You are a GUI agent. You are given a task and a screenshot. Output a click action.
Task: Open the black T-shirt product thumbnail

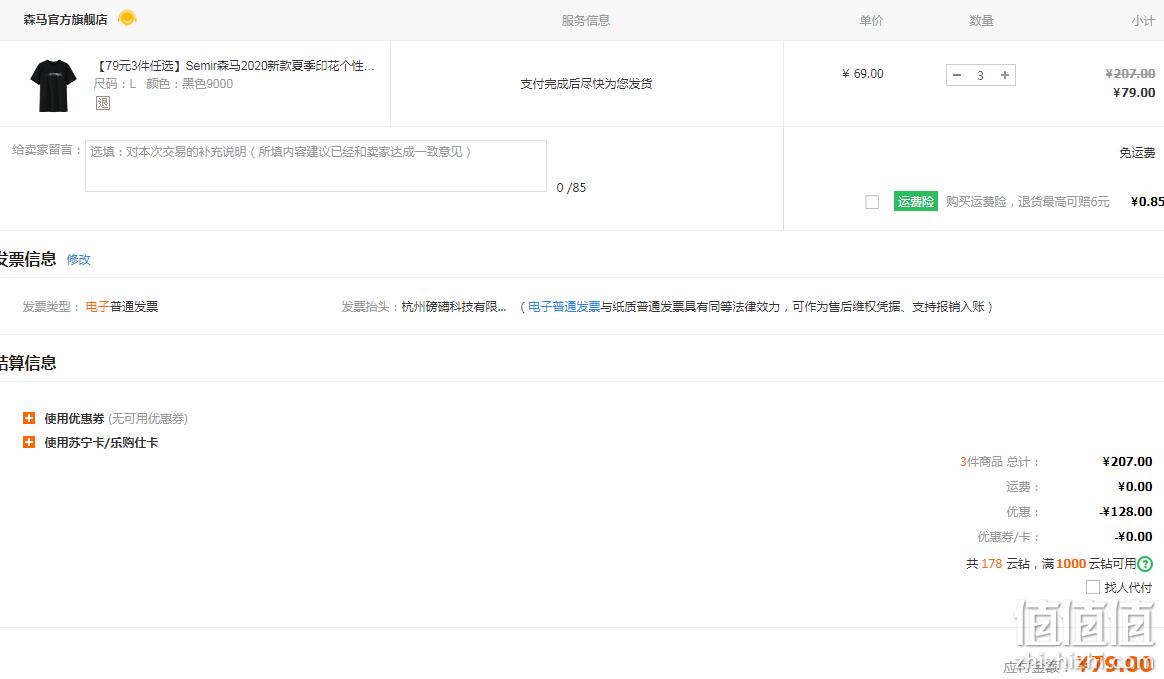(53, 85)
